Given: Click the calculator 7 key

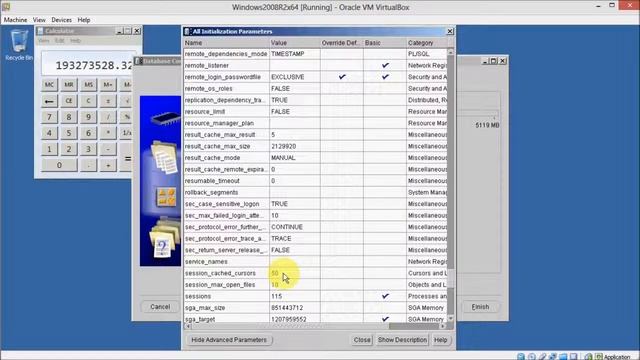Looking at the screenshot, I should pyautogui.click(x=49, y=117).
